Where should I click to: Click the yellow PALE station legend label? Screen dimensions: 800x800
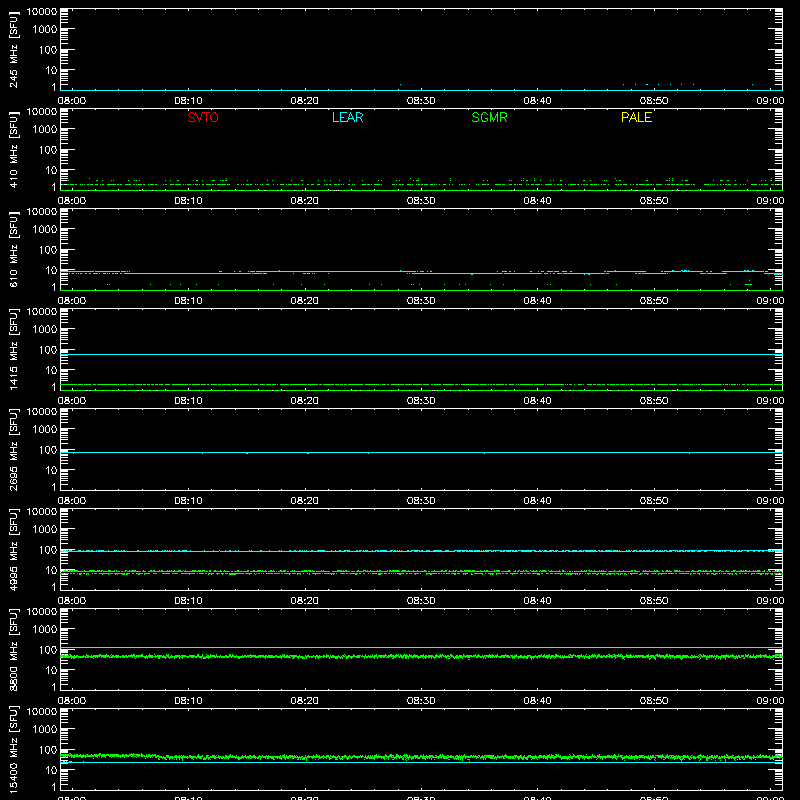pyautogui.click(x=636, y=117)
